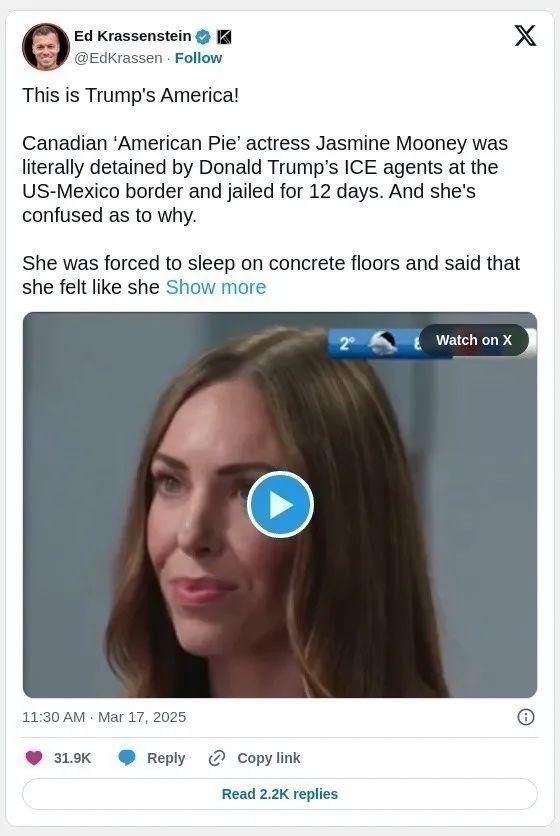Open Ed Krassenstein's profile picture

click(x=46, y=47)
